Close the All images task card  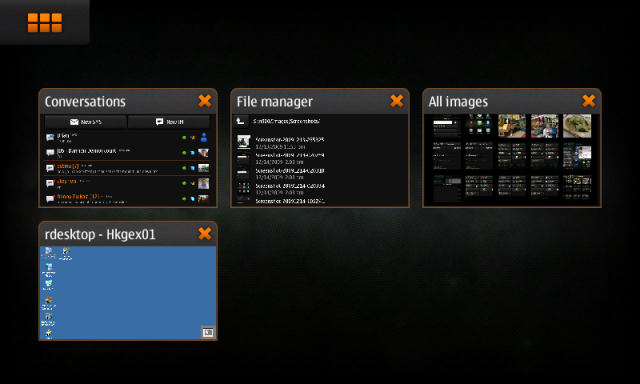tap(588, 101)
